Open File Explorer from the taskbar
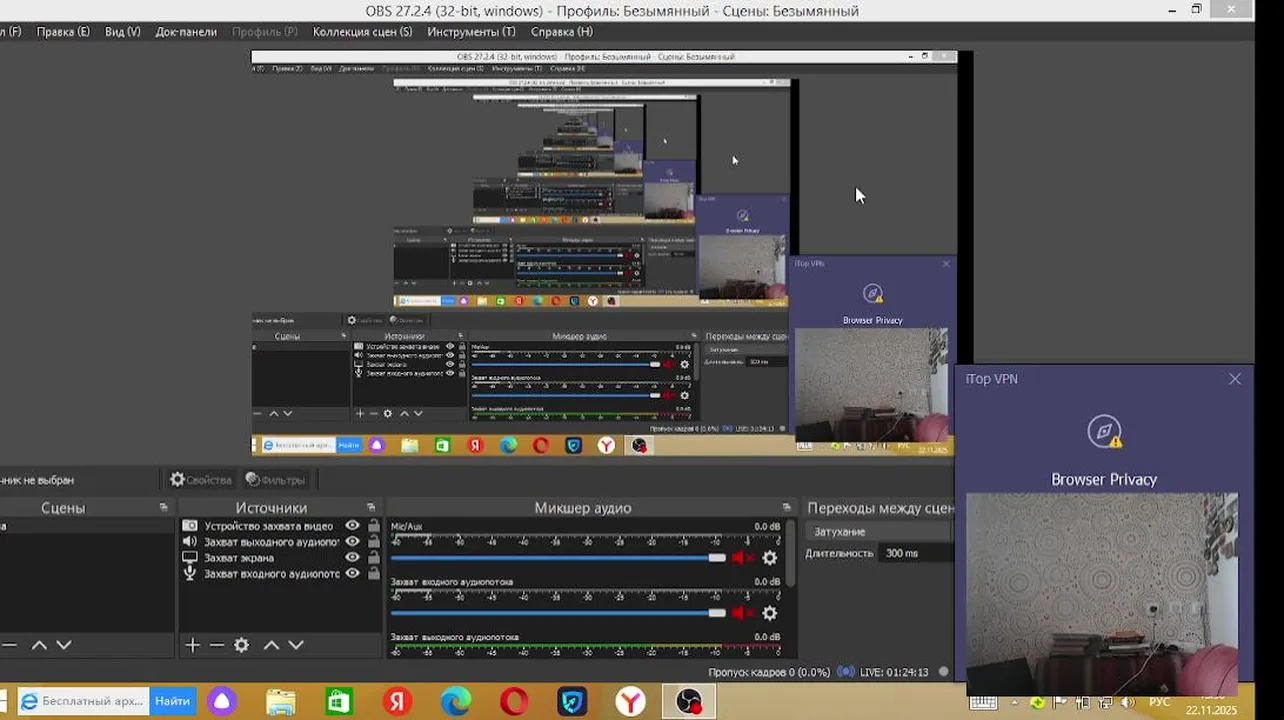The width and height of the screenshot is (1284, 720). tap(281, 702)
